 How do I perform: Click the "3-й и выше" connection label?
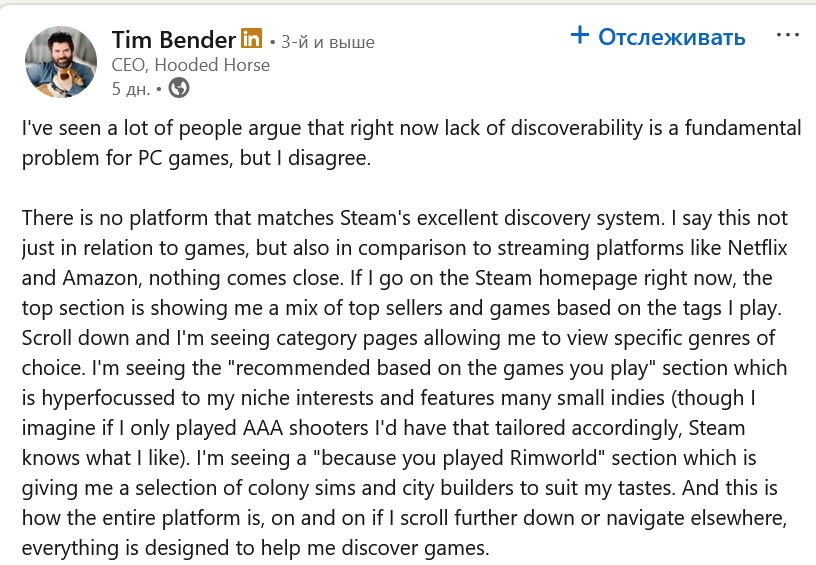[x=328, y=42]
